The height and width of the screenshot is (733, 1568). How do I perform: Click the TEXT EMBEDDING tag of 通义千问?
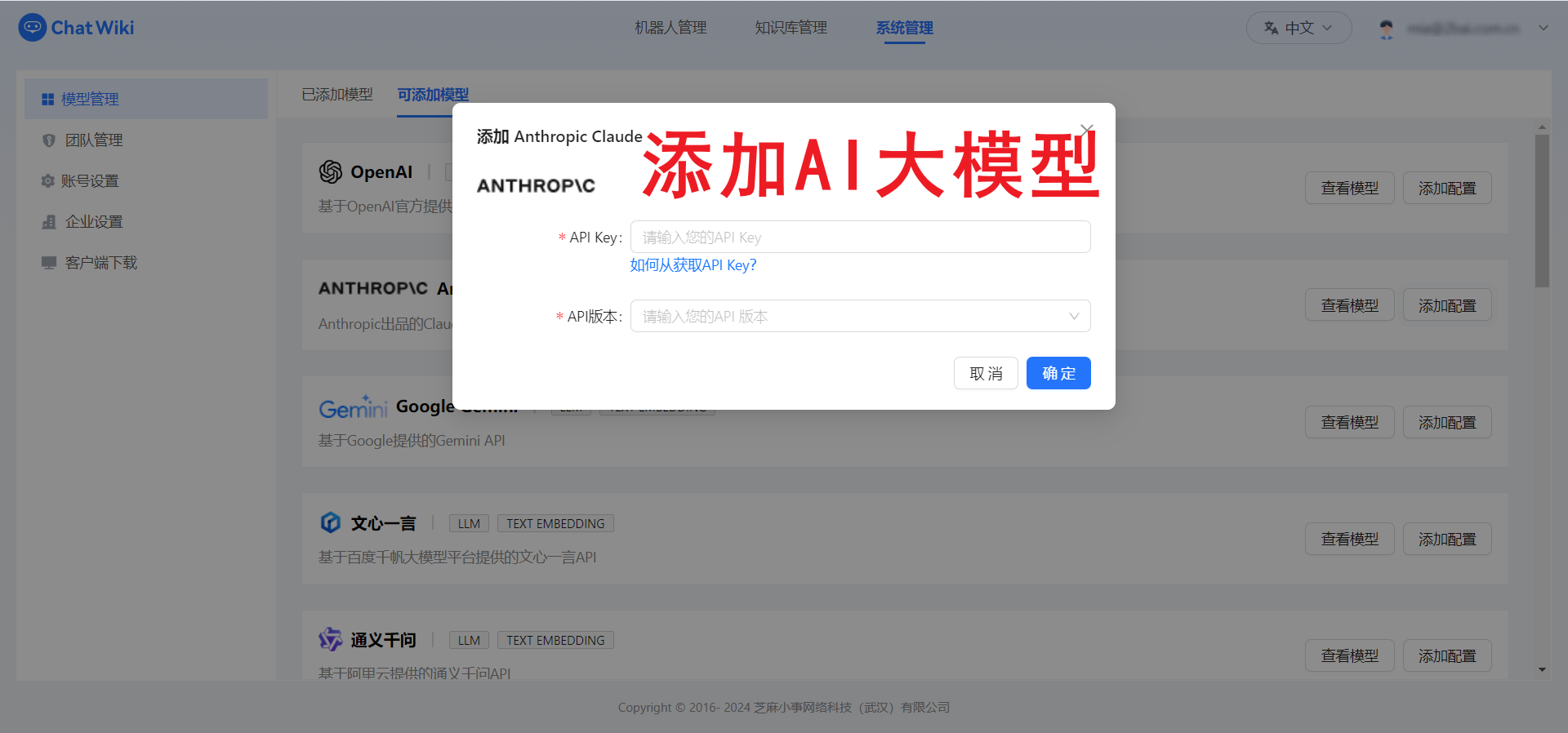pyautogui.click(x=555, y=640)
